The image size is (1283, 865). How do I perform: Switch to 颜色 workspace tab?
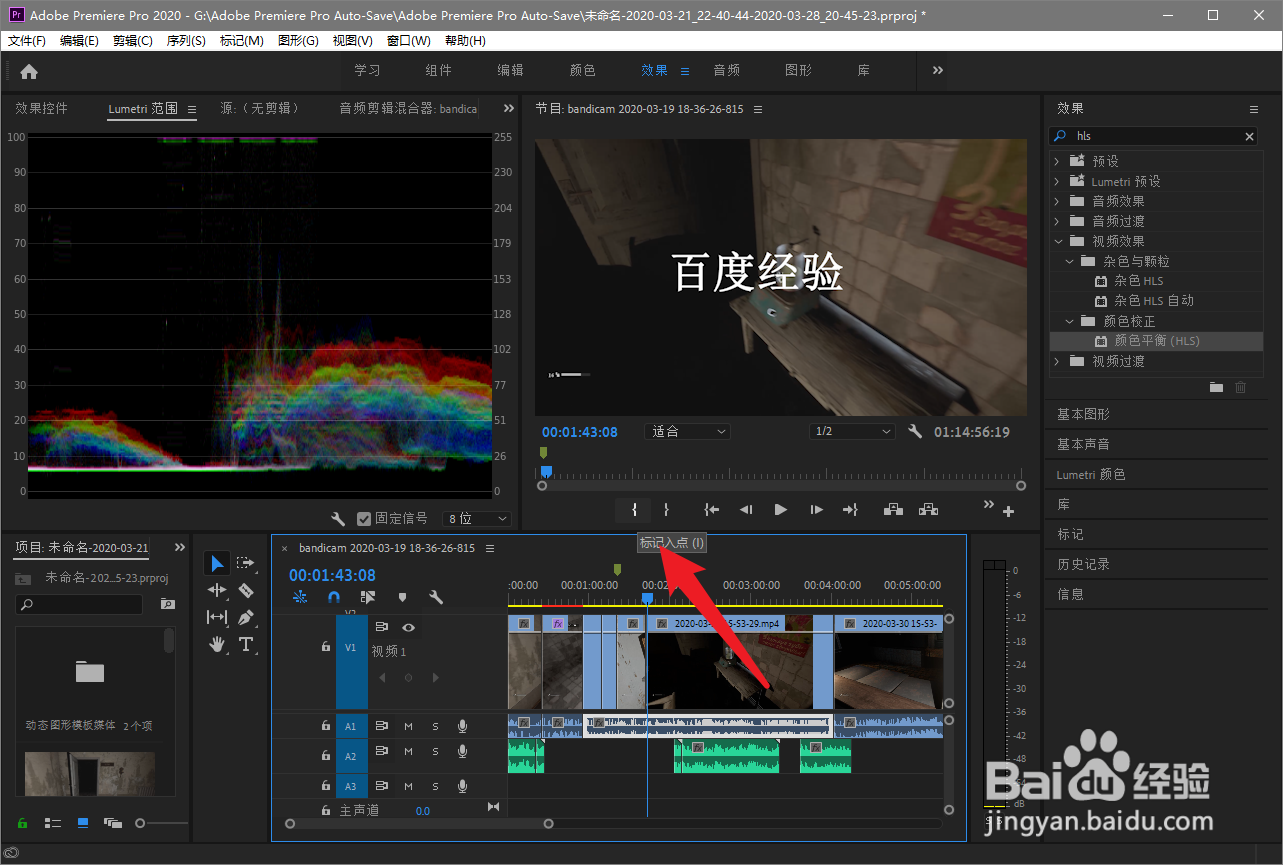point(583,70)
